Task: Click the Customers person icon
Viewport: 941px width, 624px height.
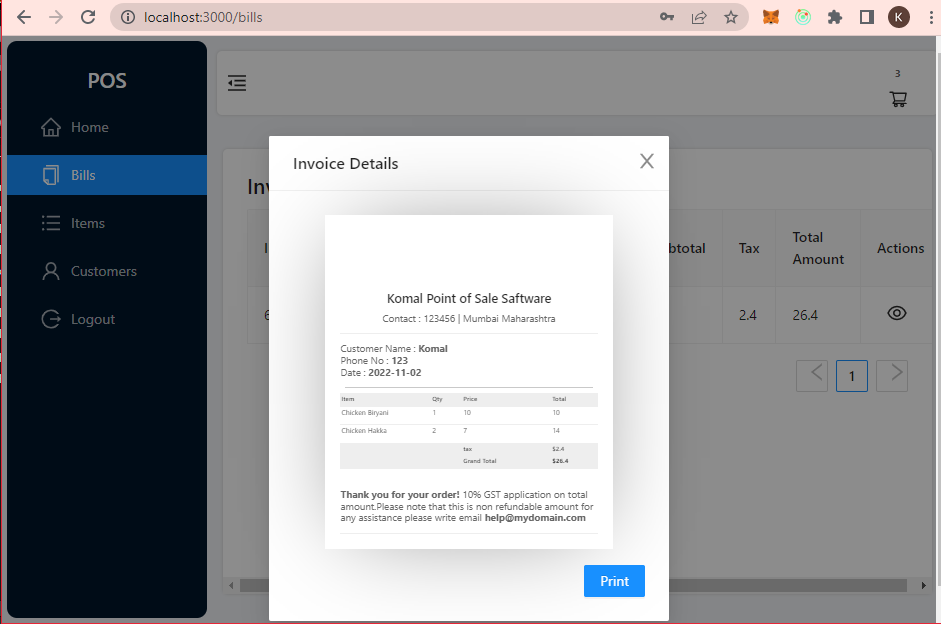Action: click(50, 271)
